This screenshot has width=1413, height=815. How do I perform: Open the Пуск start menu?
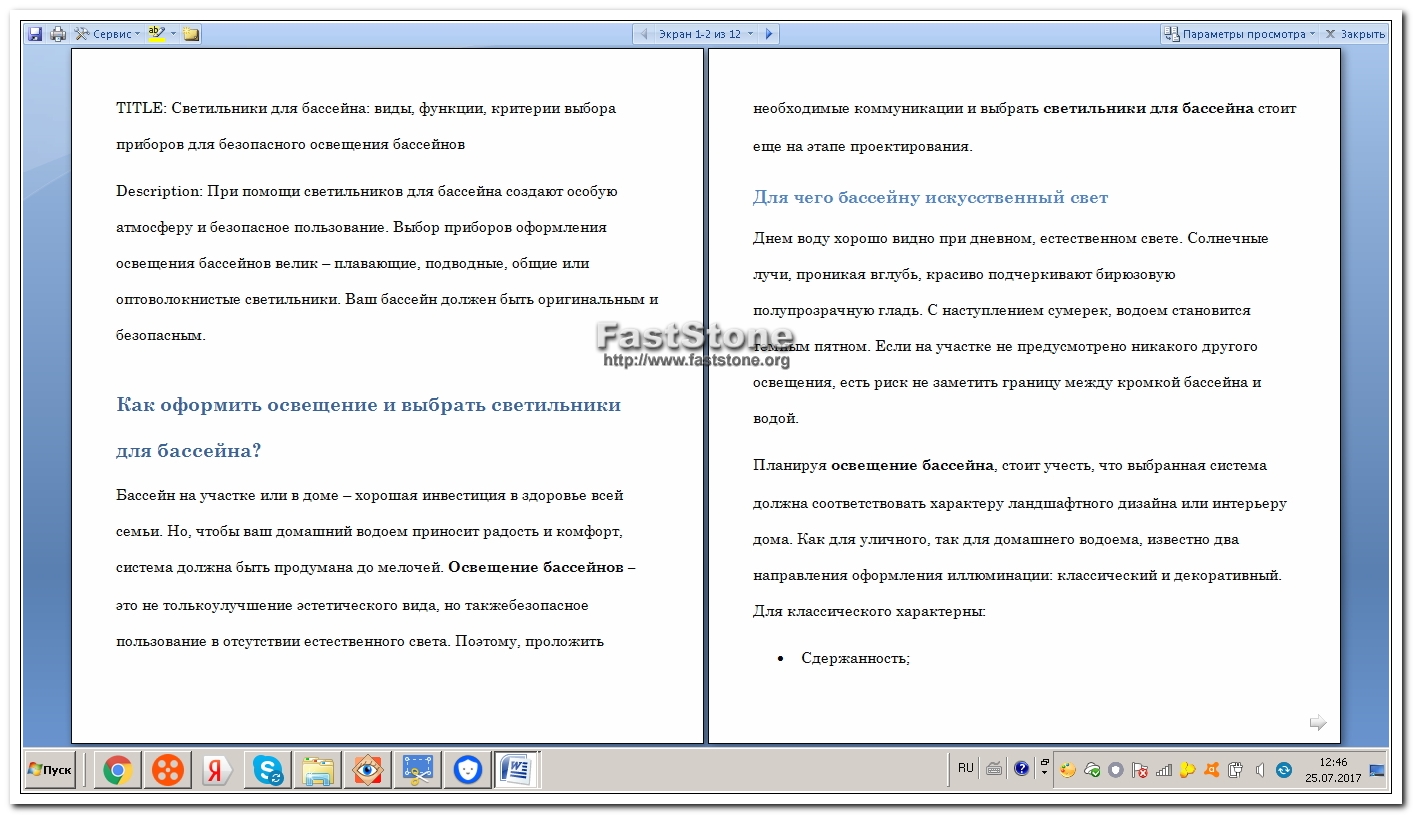(x=50, y=770)
